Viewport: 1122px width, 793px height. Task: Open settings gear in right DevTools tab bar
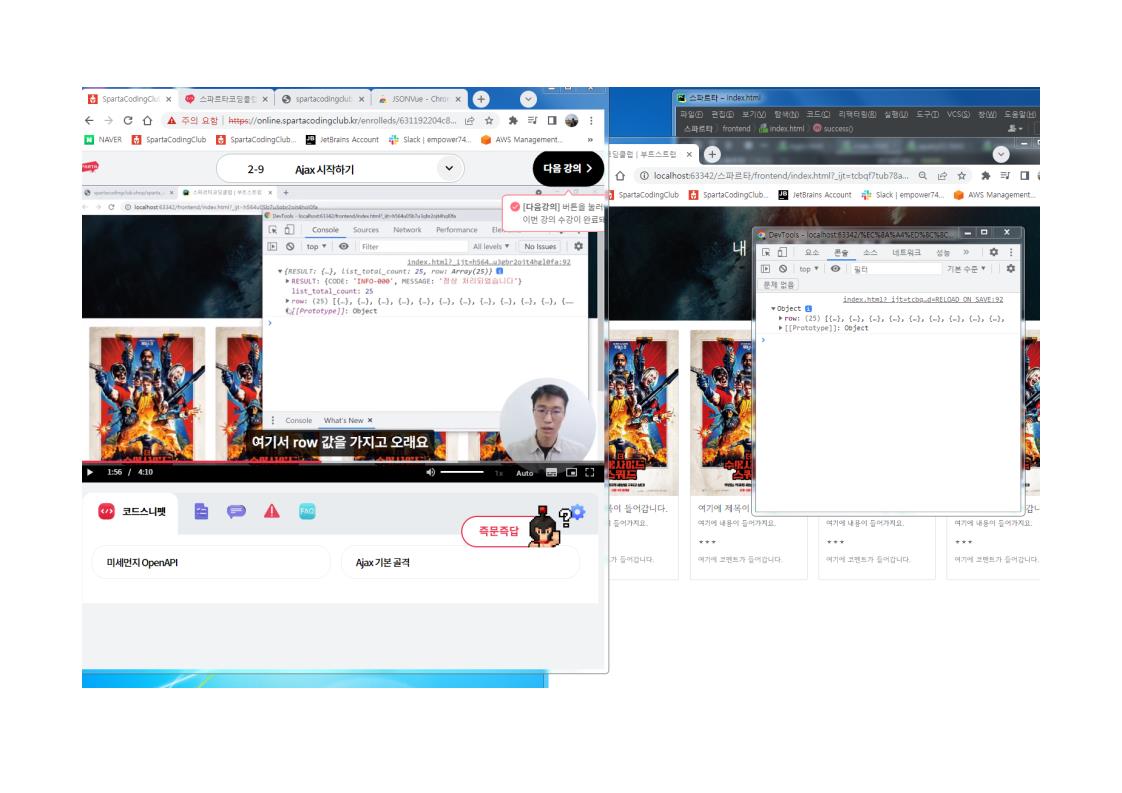(x=994, y=252)
